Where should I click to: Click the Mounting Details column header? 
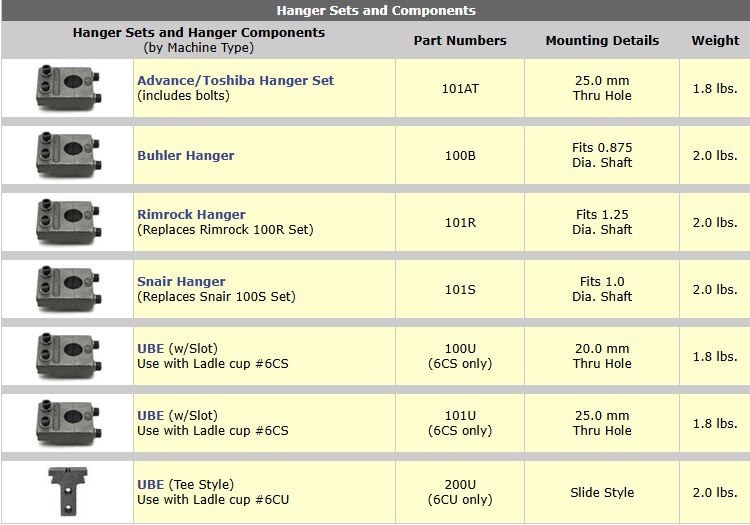[x=602, y=41]
